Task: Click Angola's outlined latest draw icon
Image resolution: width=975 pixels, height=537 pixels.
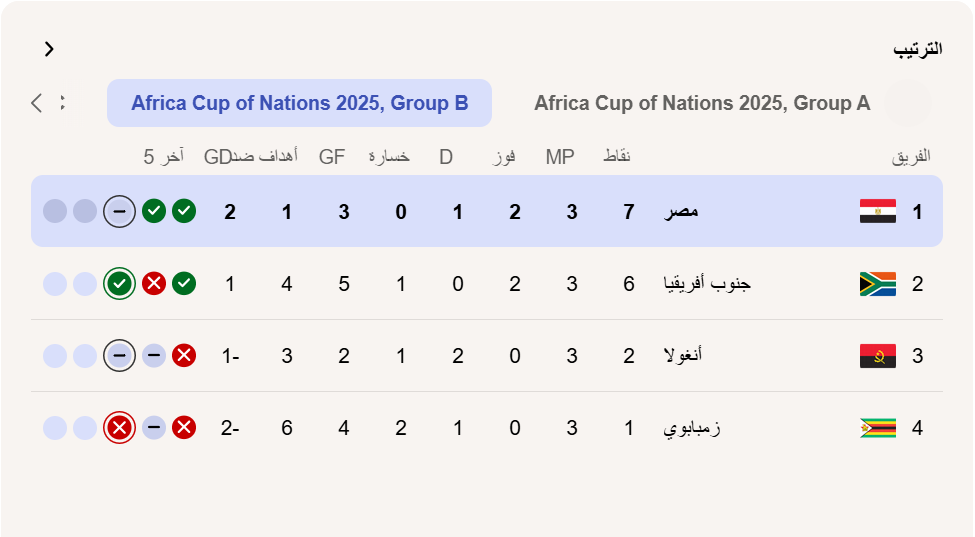Action: pos(120,356)
